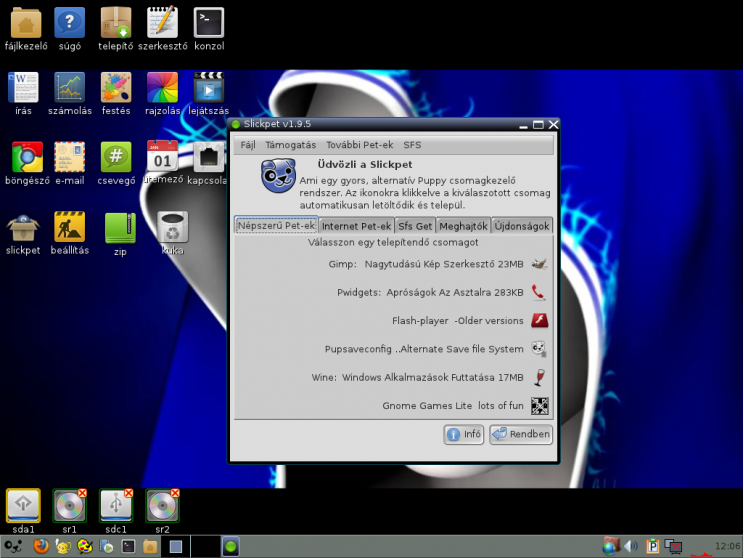Click the Infó button
The height and width of the screenshot is (558, 744).
[x=464, y=434]
